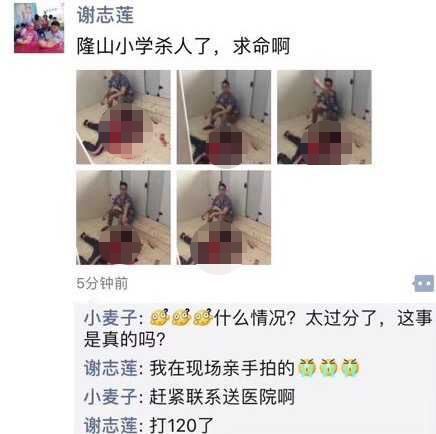Viewport: 436px width, 434px height.
Task: Reply to the comment 什么情况？太过分了
Action: coord(258,329)
